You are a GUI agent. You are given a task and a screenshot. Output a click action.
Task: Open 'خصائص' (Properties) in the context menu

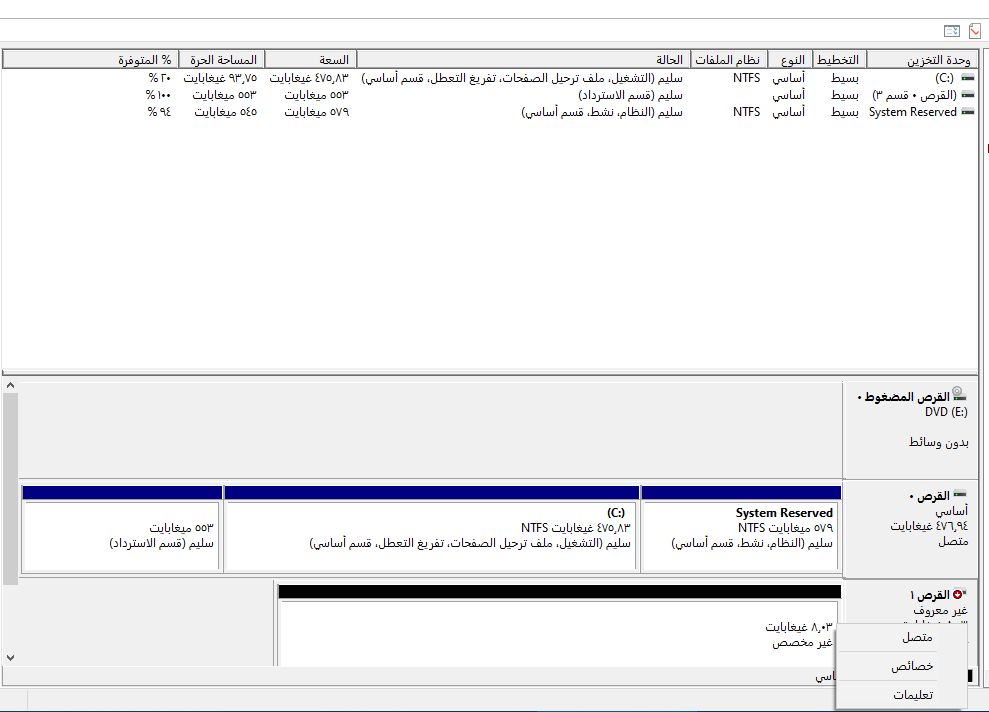[901, 666]
